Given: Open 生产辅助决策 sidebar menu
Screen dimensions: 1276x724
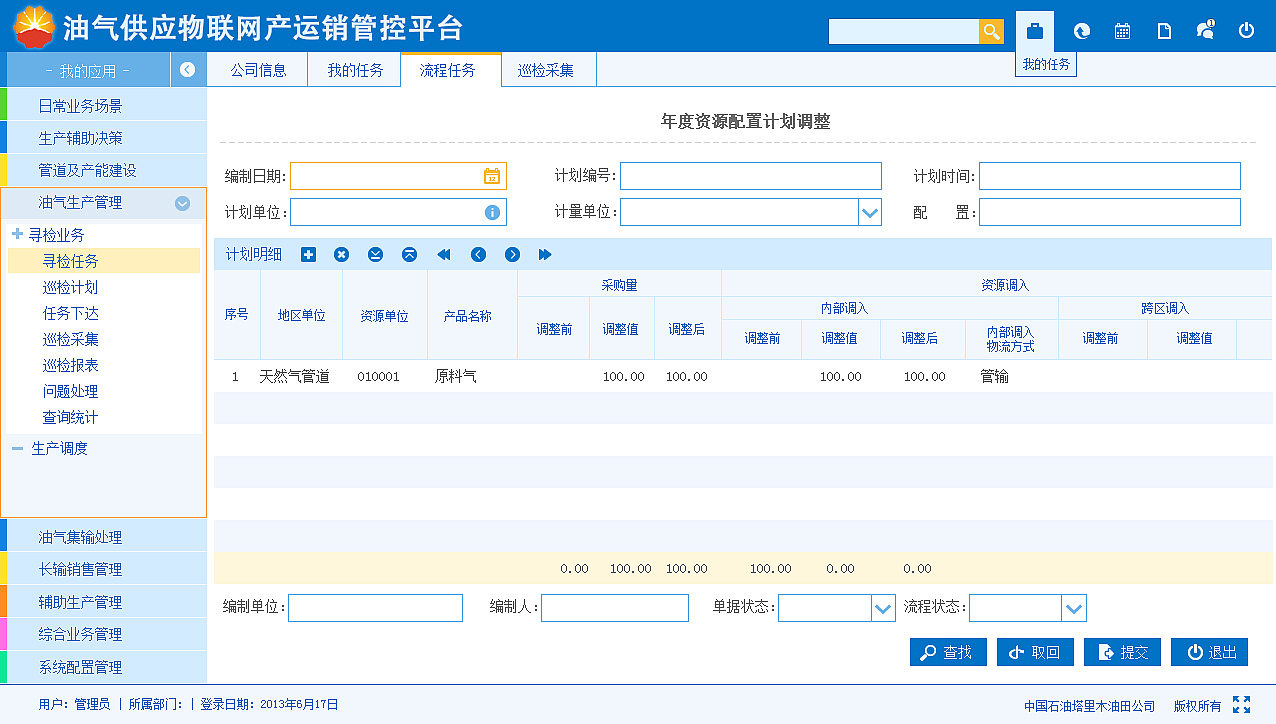Looking at the screenshot, I should 104,138.
